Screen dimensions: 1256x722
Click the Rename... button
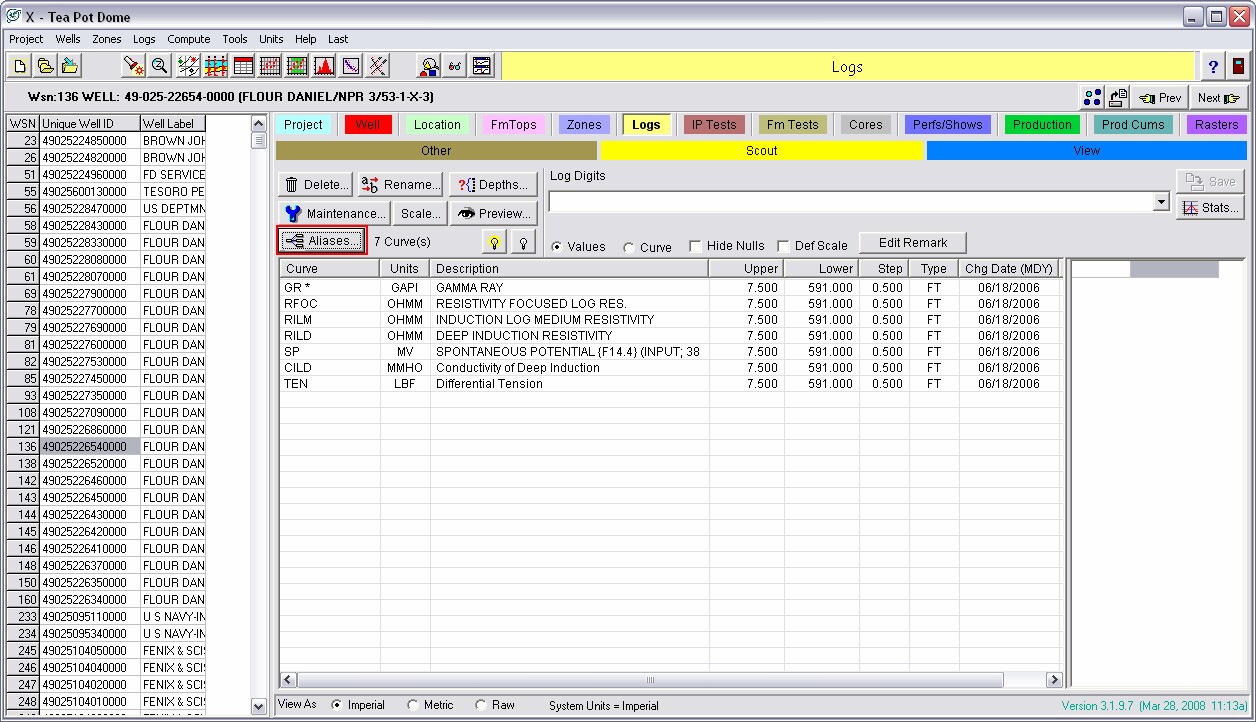coord(400,184)
